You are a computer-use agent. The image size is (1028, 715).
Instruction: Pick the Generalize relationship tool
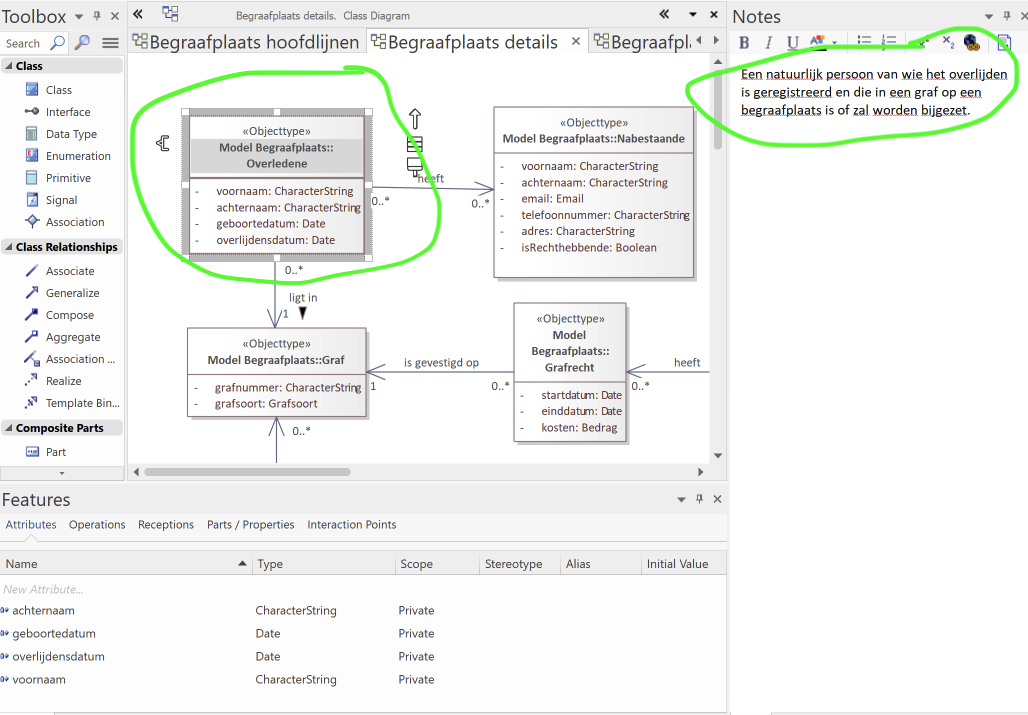tap(72, 293)
